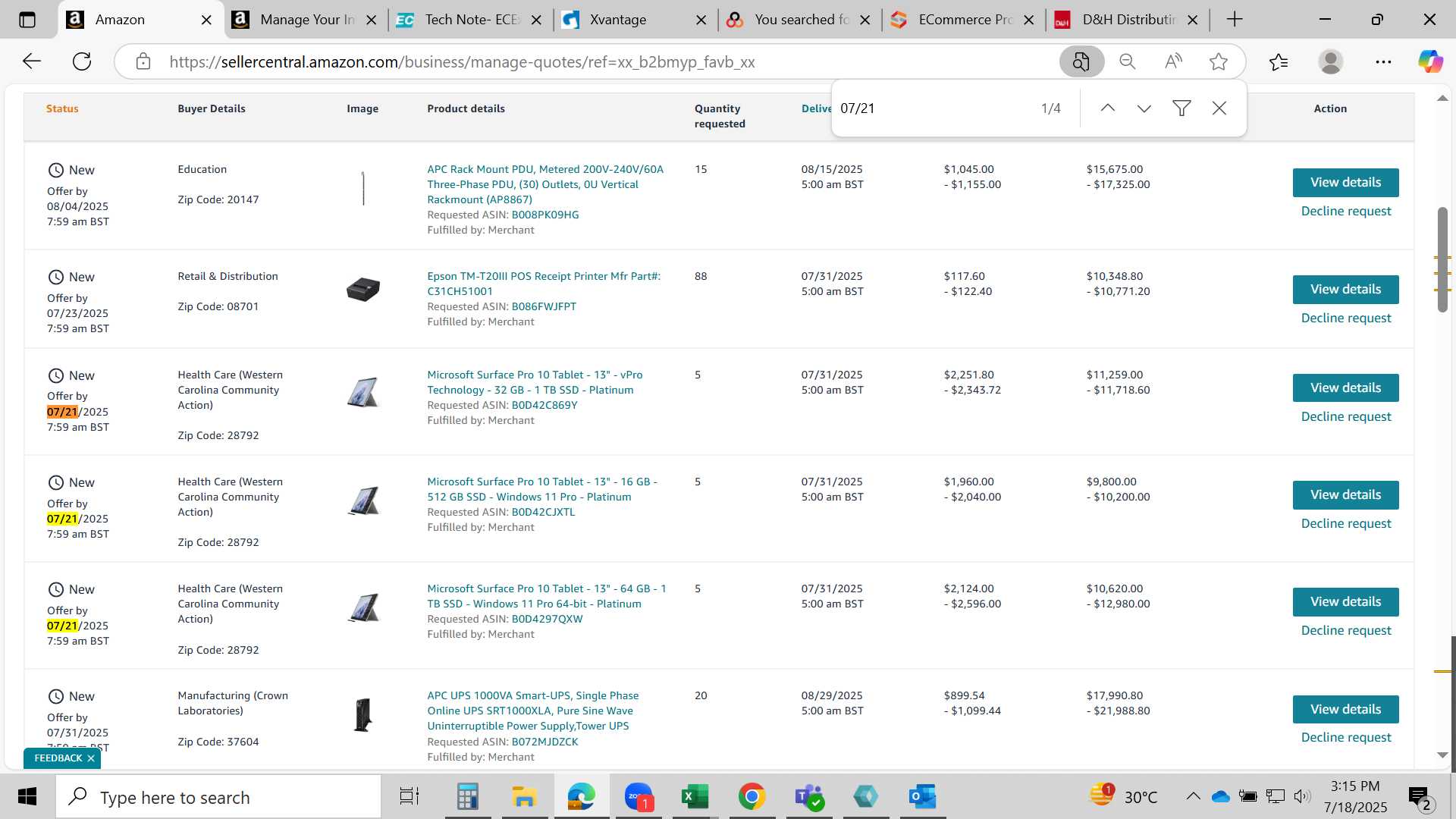Open the FEEDBACK button
This screenshot has width=1456, height=819.
[58, 758]
